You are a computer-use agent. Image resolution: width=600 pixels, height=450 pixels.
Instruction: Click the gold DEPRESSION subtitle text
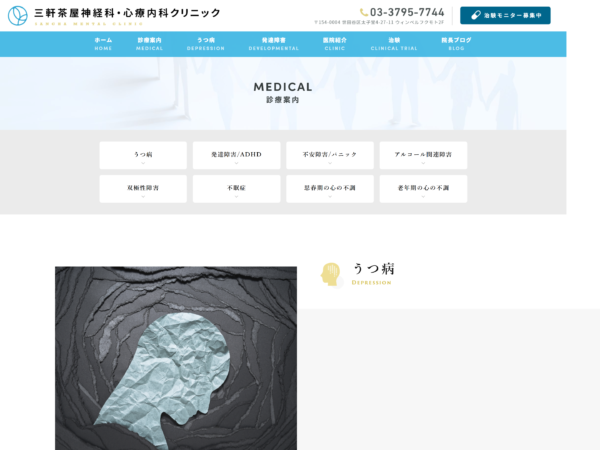point(371,282)
